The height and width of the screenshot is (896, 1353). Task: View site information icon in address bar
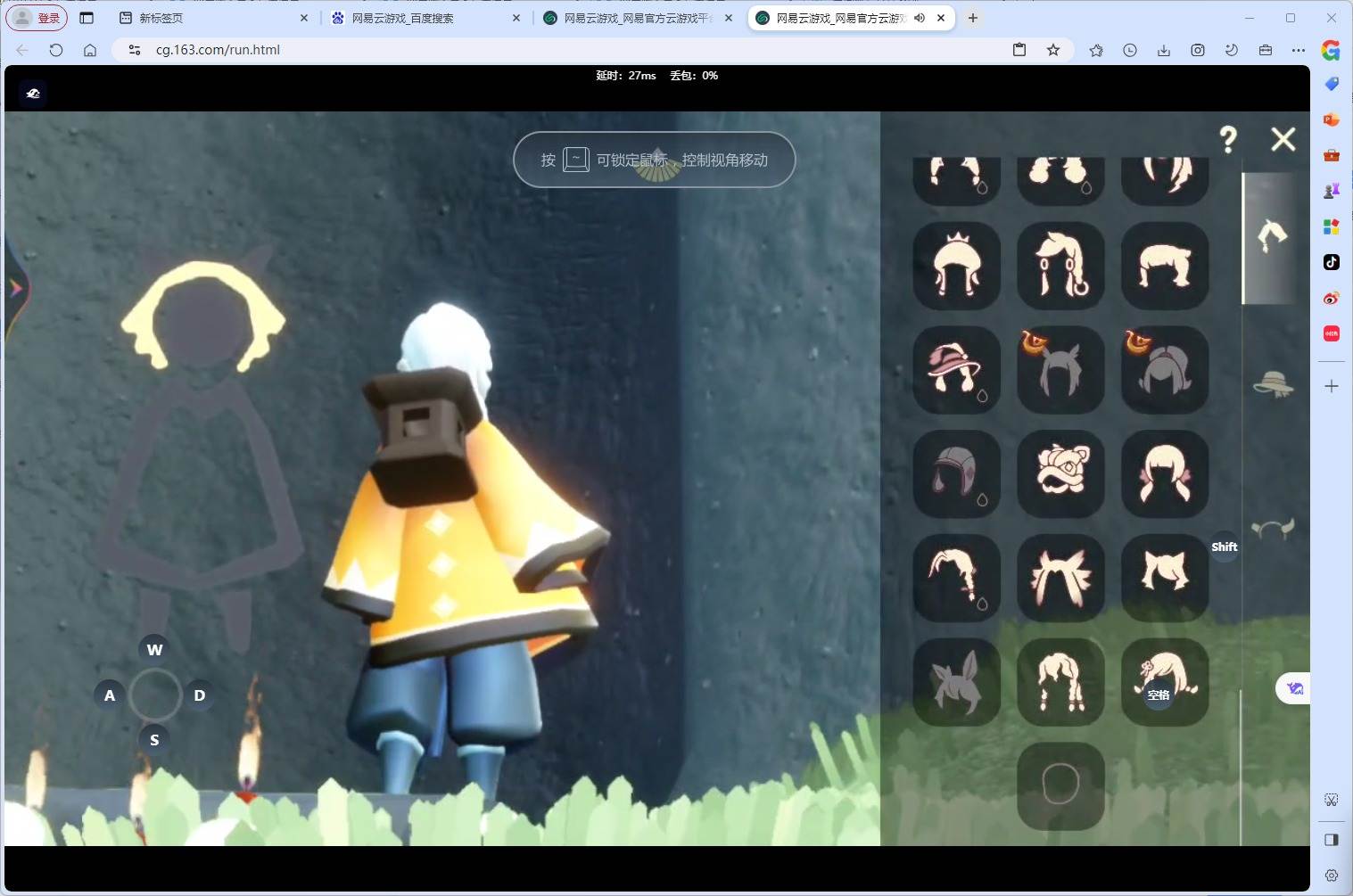[x=135, y=50]
